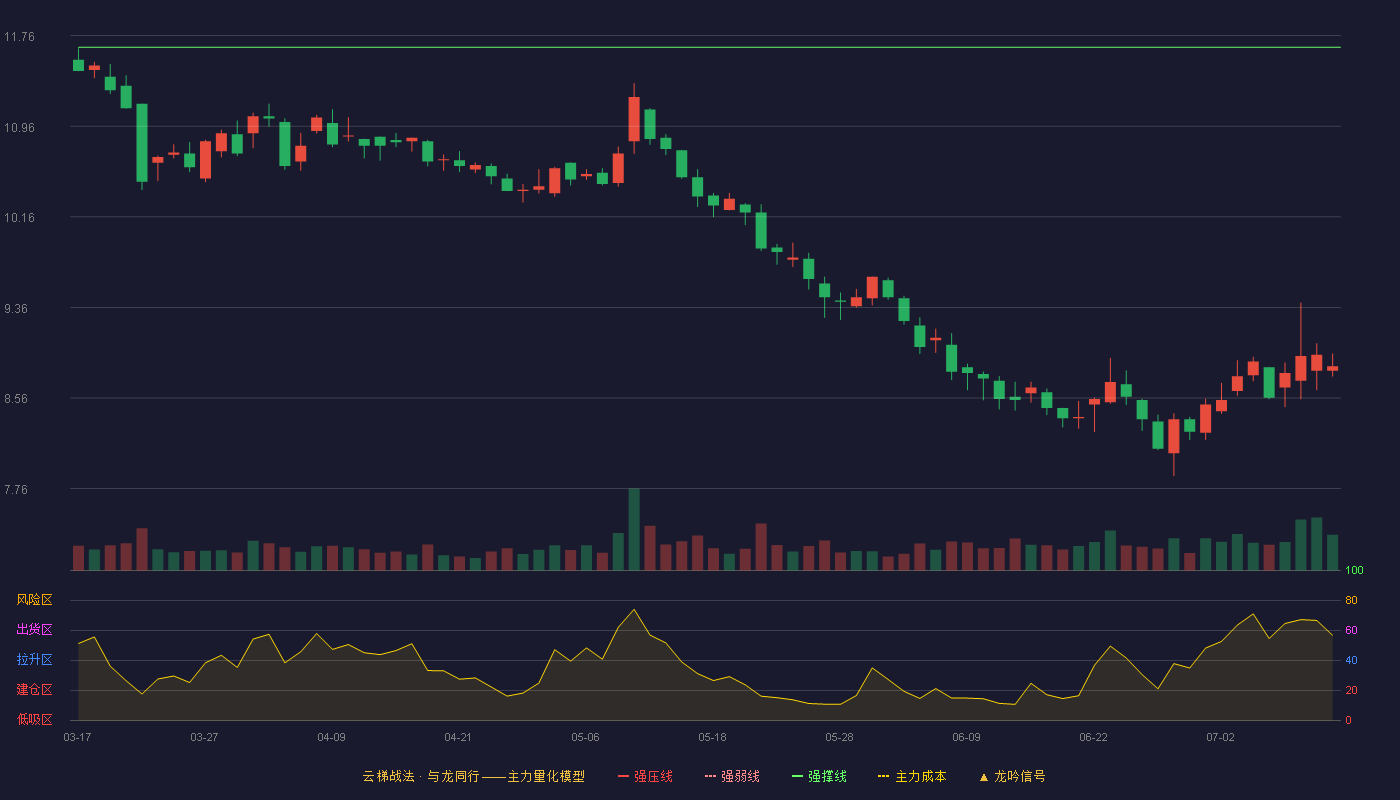Click the red 强压线 legend marker
The height and width of the screenshot is (800, 1400).
pos(623,776)
